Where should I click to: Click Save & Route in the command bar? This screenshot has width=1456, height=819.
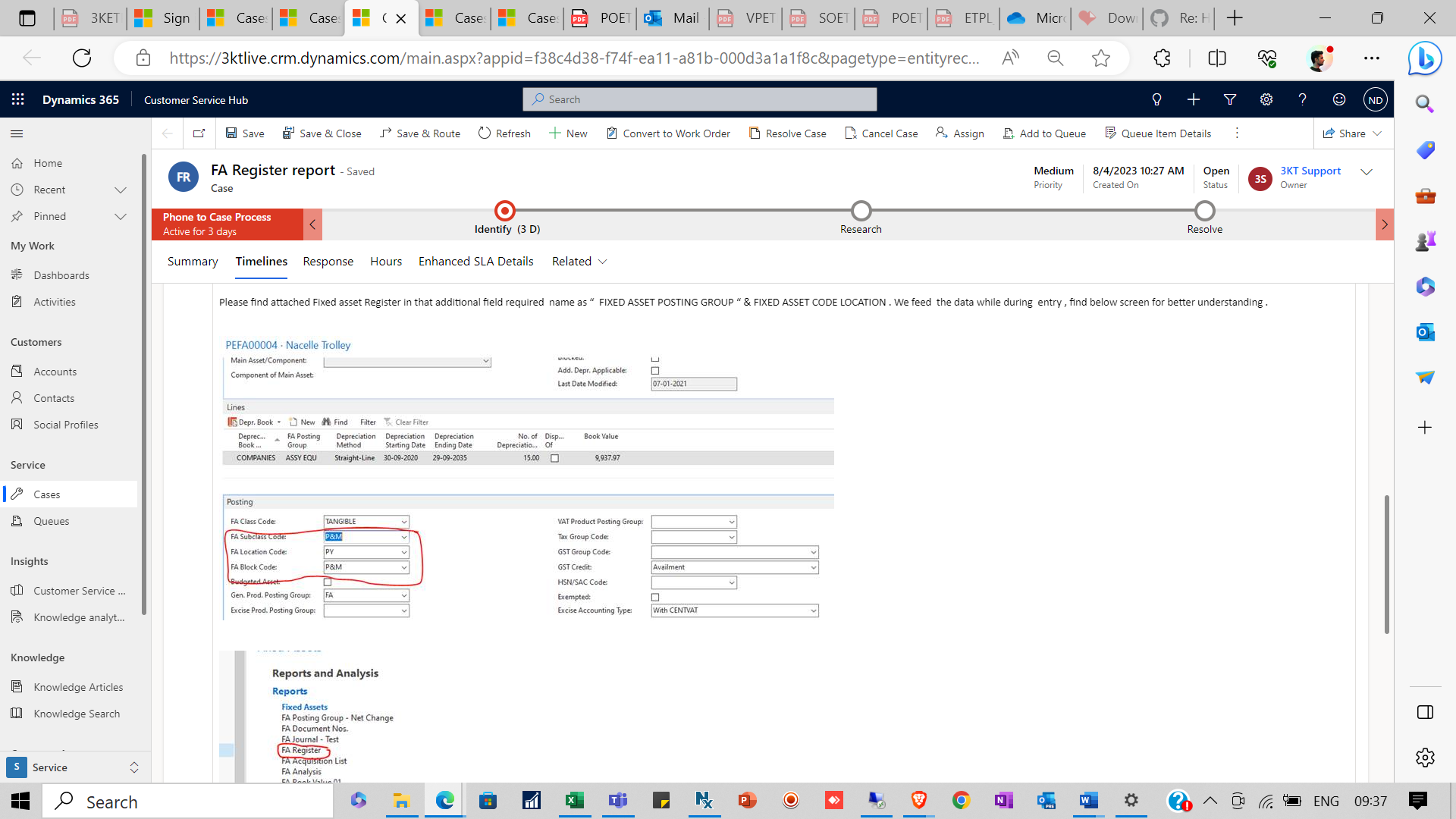(419, 133)
